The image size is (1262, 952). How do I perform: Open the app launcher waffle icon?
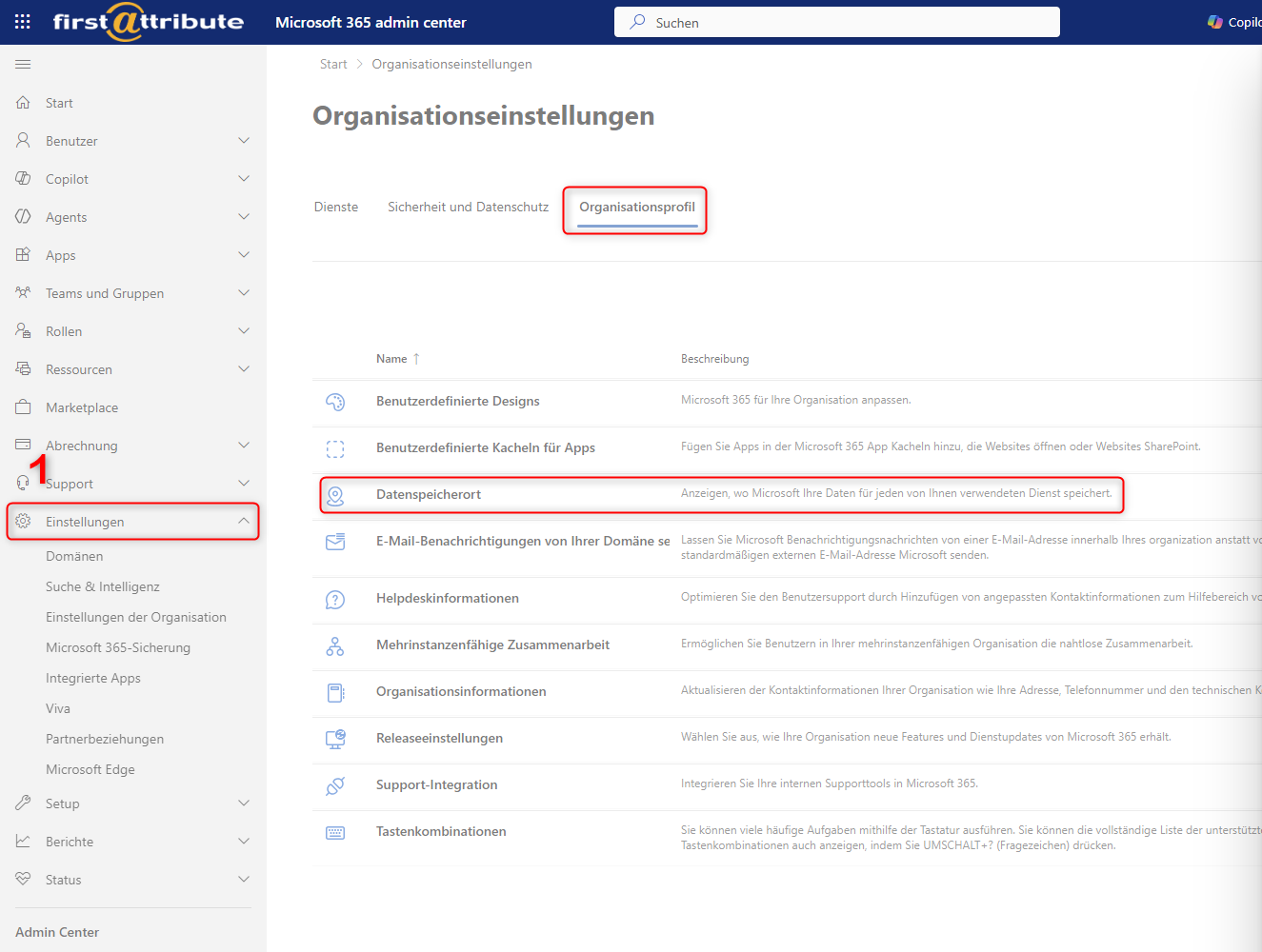[23, 21]
